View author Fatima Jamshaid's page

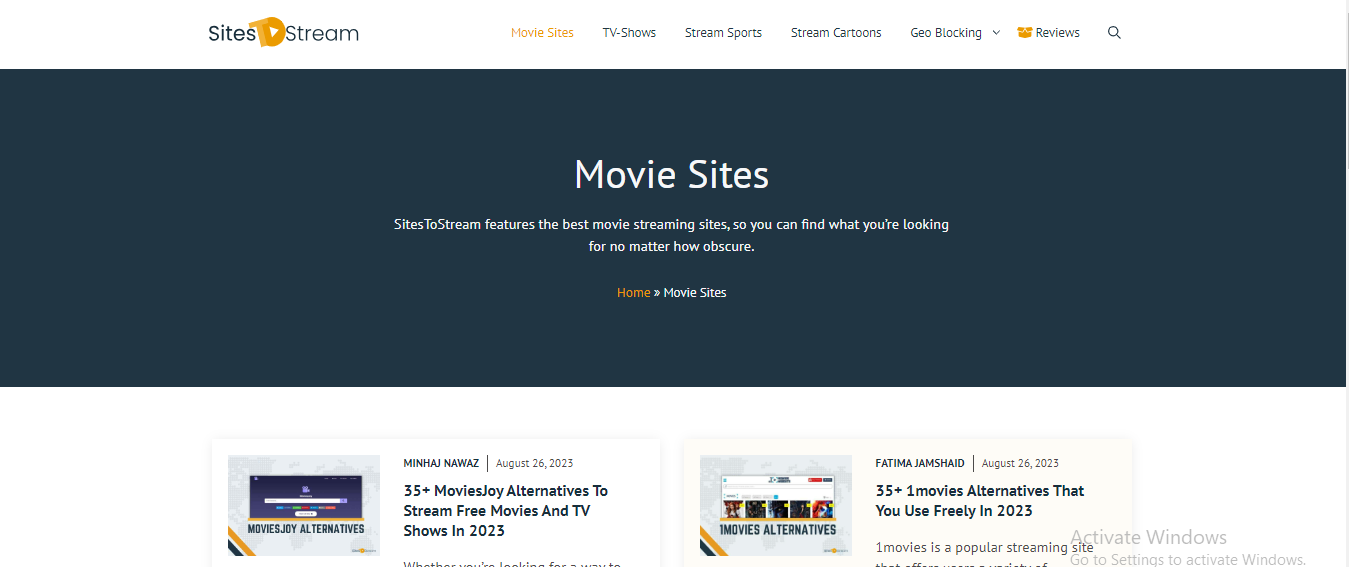tap(920, 463)
